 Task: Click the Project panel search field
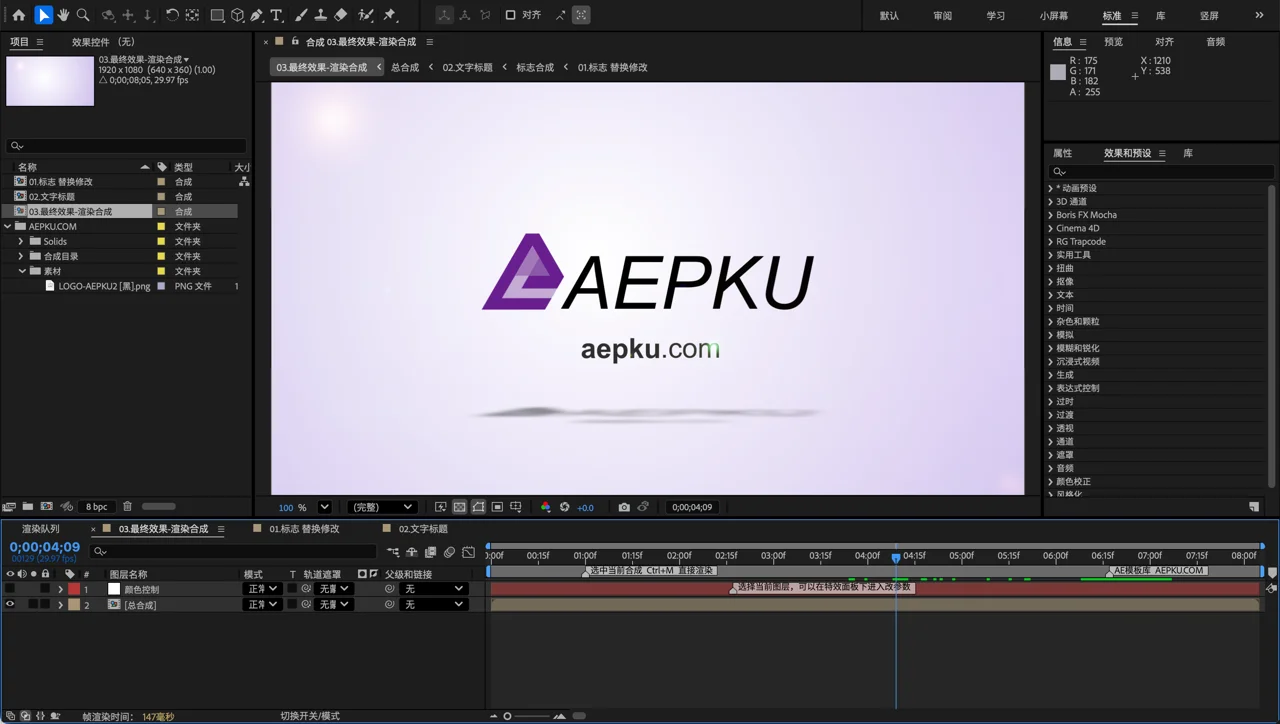point(126,146)
